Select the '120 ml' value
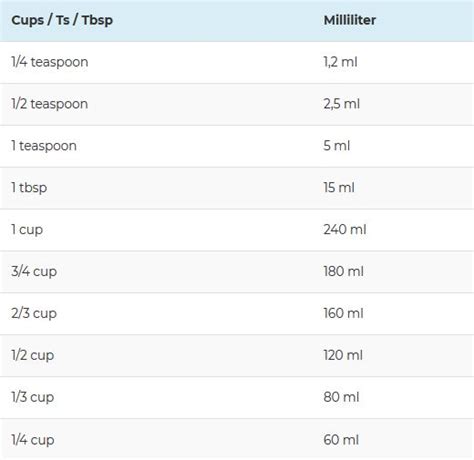The width and height of the screenshot is (474, 460). pyautogui.click(x=343, y=355)
